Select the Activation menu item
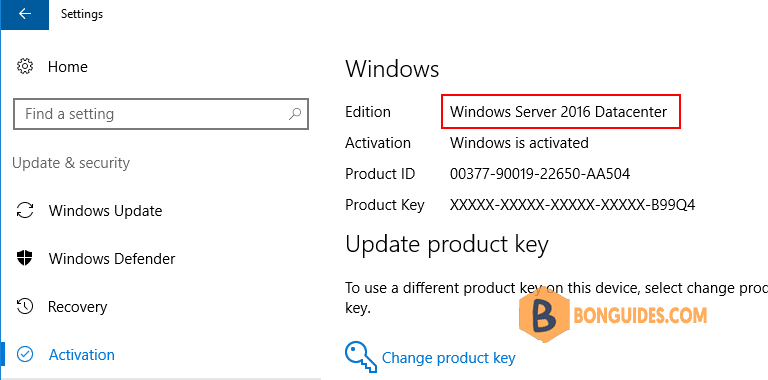This screenshot has width=768, height=380. (82, 355)
